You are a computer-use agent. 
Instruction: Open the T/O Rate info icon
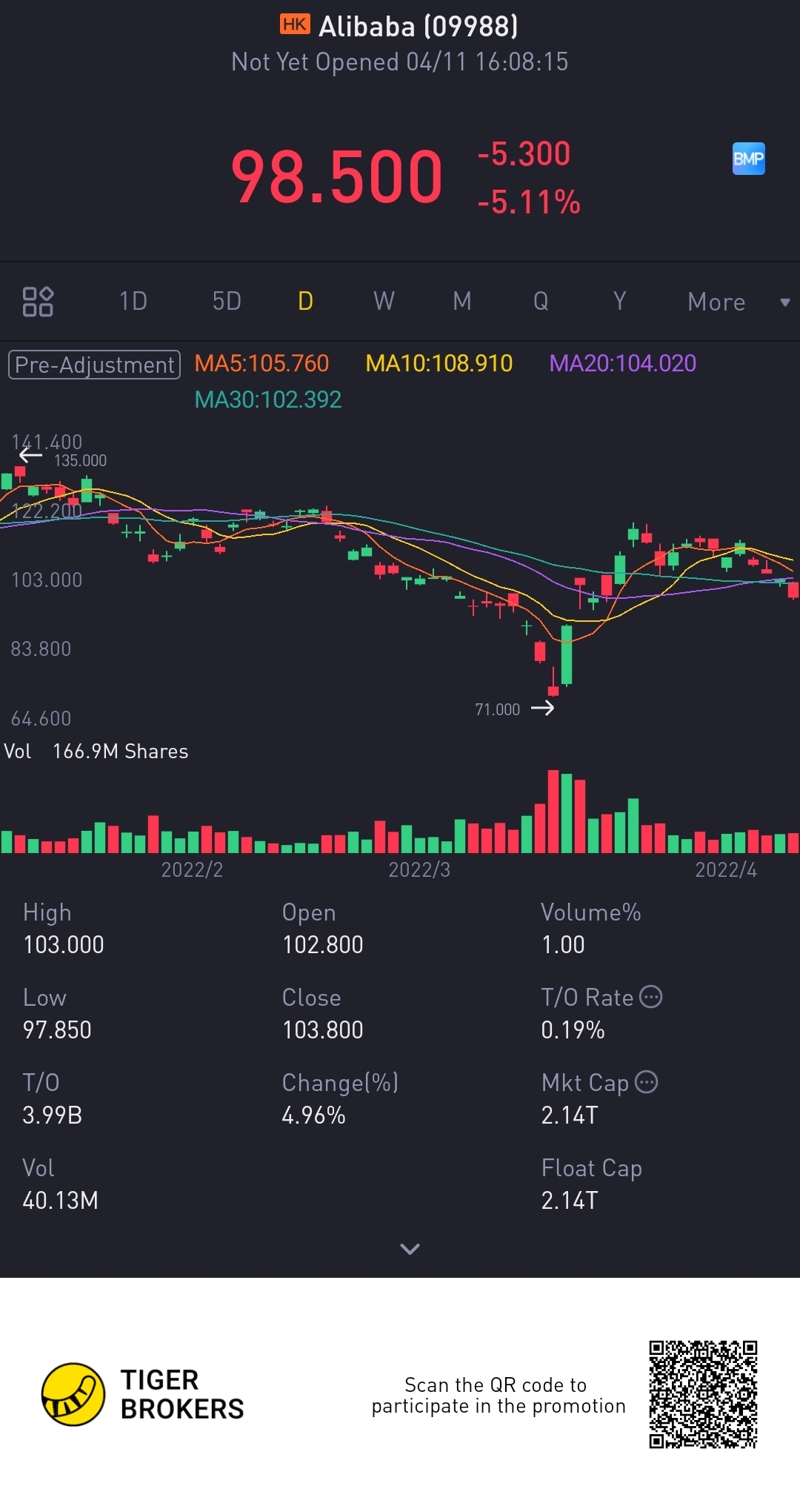(x=650, y=997)
